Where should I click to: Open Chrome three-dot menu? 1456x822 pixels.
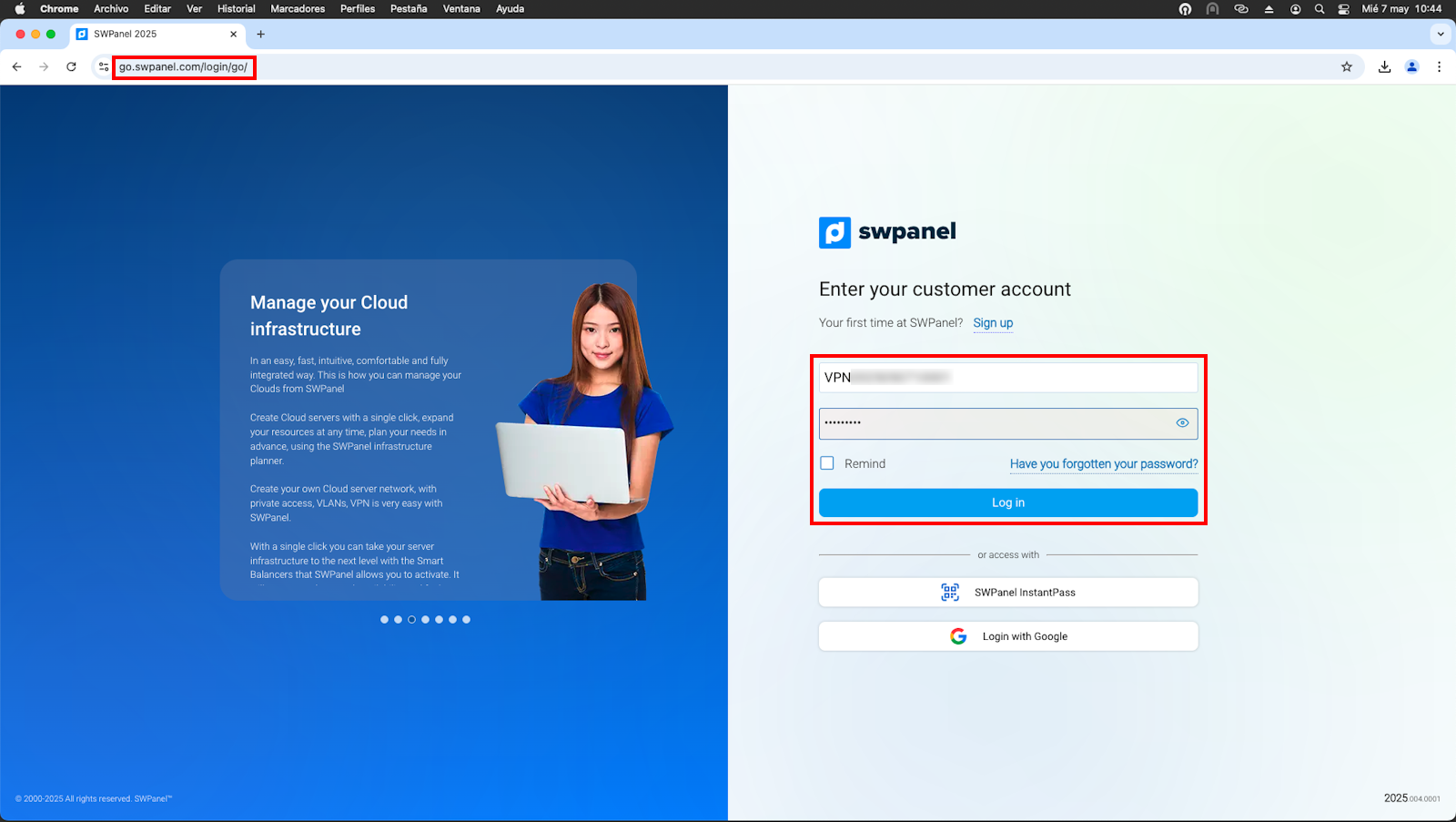point(1439,66)
